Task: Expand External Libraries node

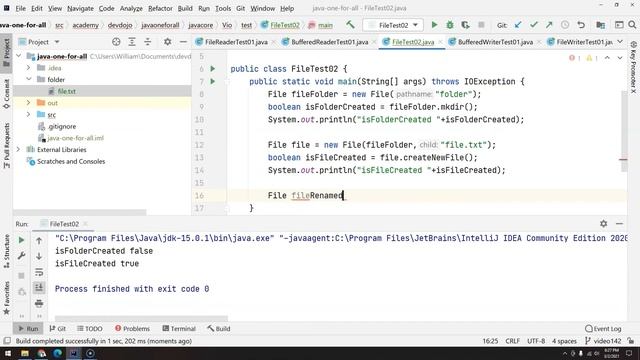Action: click(x=18, y=149)
